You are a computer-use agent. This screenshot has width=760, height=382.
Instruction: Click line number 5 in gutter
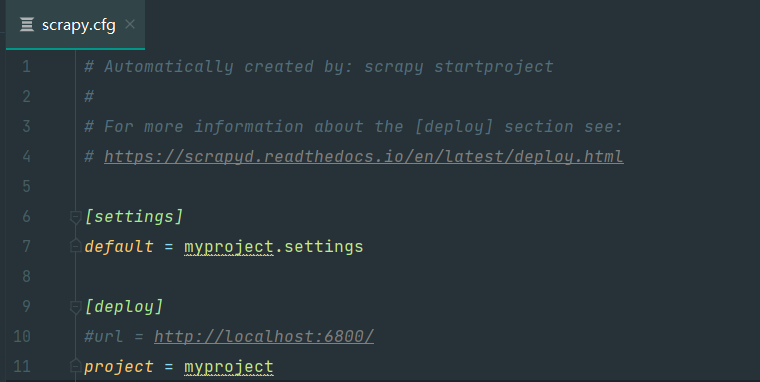26,187
